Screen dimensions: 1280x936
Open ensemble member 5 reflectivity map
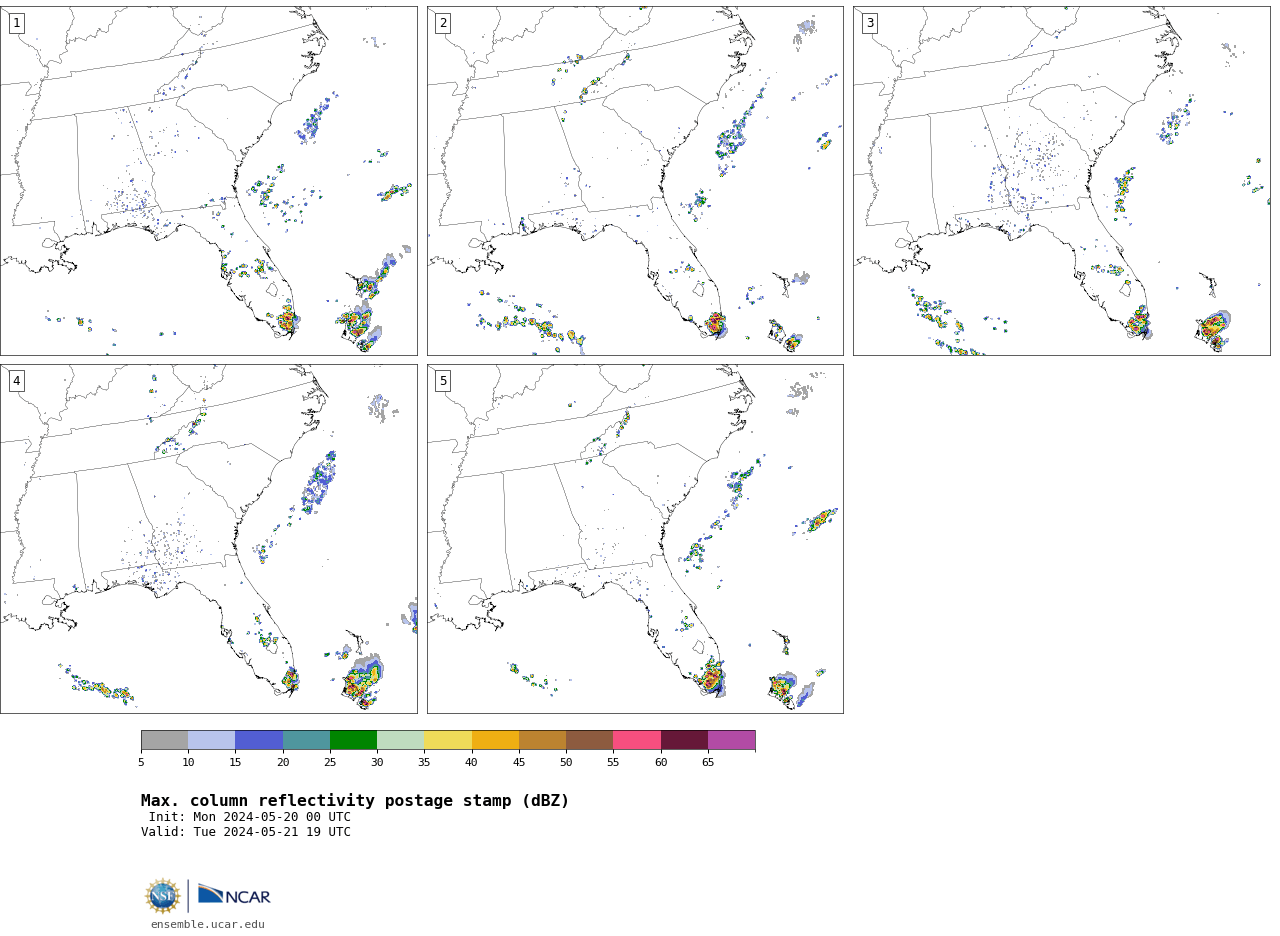[x=635, y=539]
